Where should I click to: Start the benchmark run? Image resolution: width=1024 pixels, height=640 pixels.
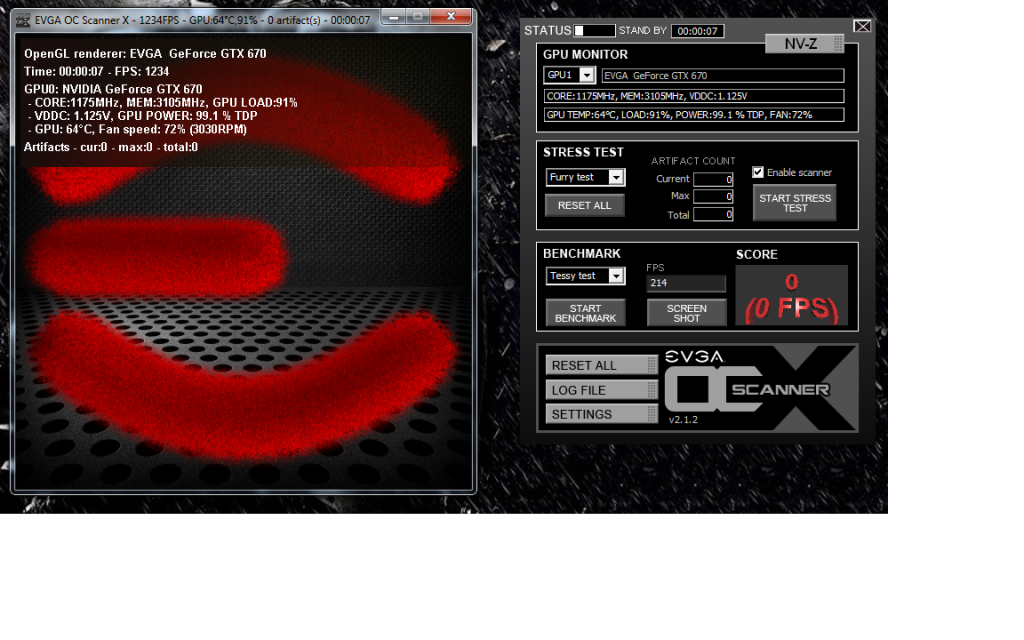click(585, 313)
